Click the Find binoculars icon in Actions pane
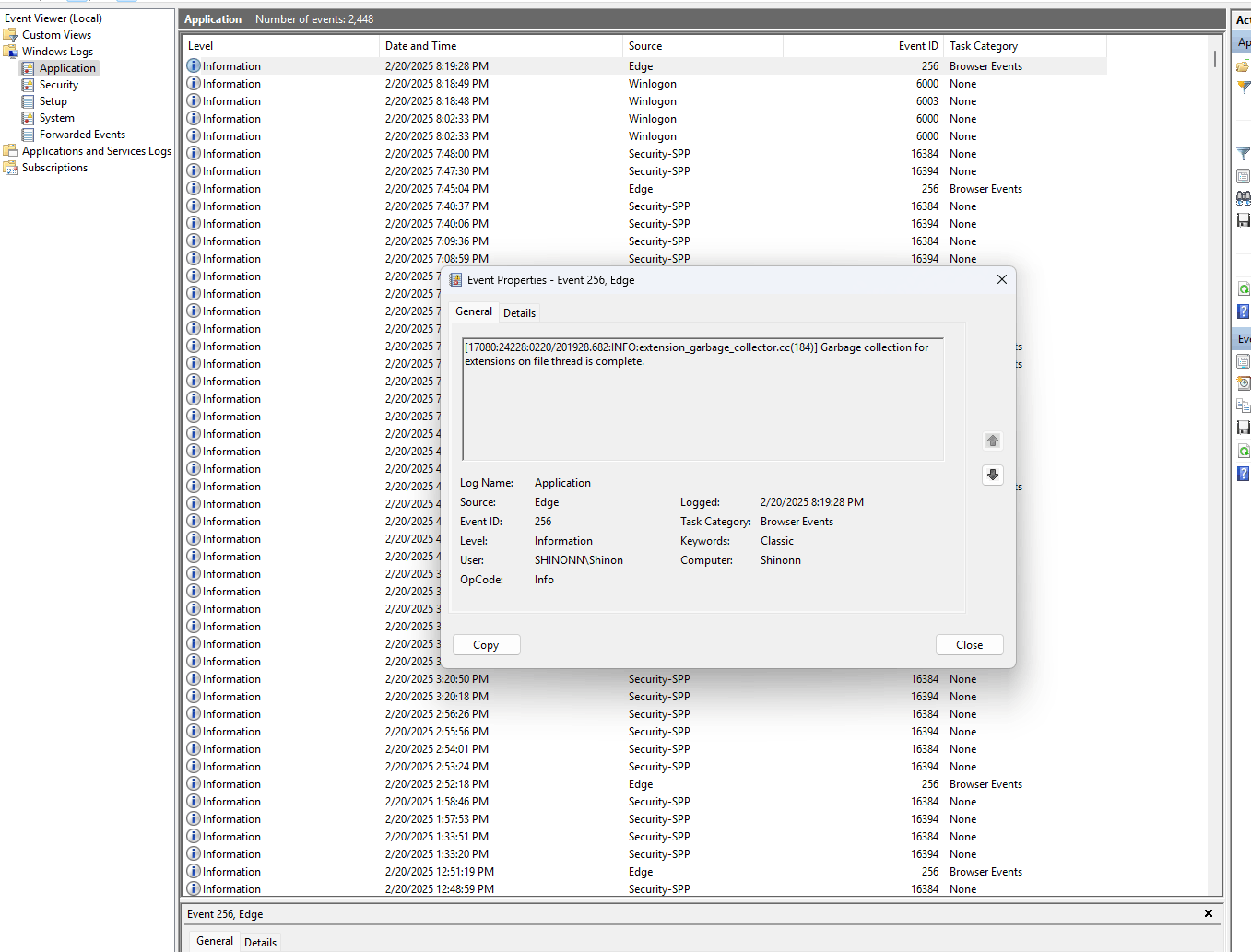Screen dimensions: 1251x952 point(1243,198)
